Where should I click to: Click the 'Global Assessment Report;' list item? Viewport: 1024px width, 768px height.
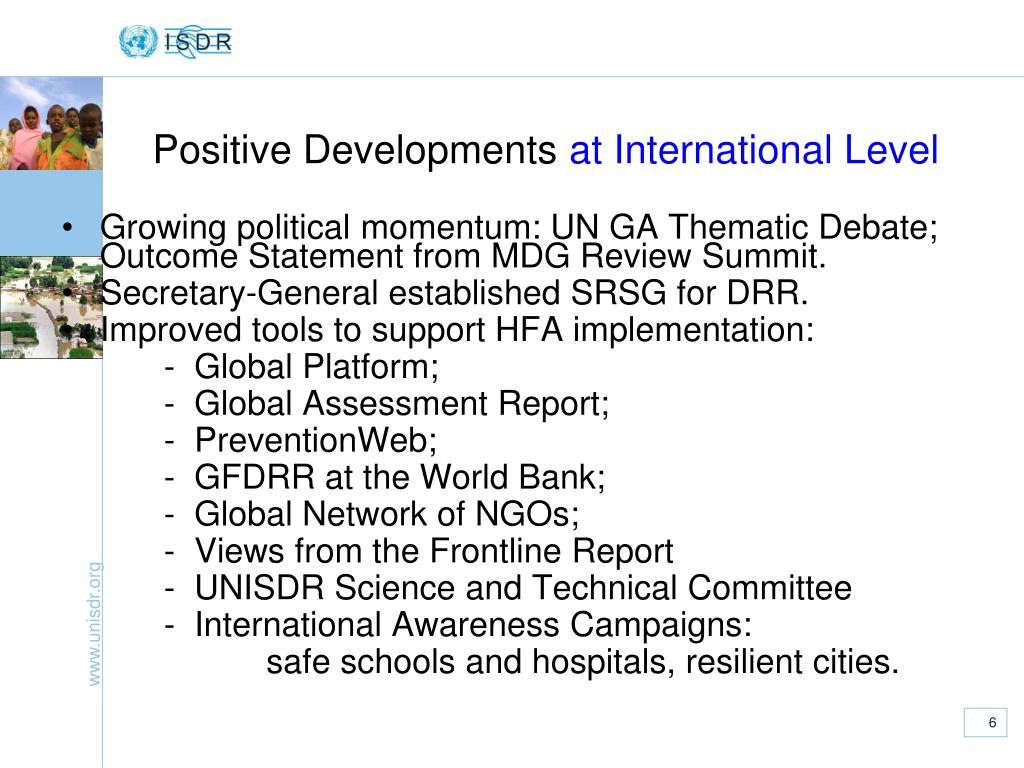pos(402,404)
